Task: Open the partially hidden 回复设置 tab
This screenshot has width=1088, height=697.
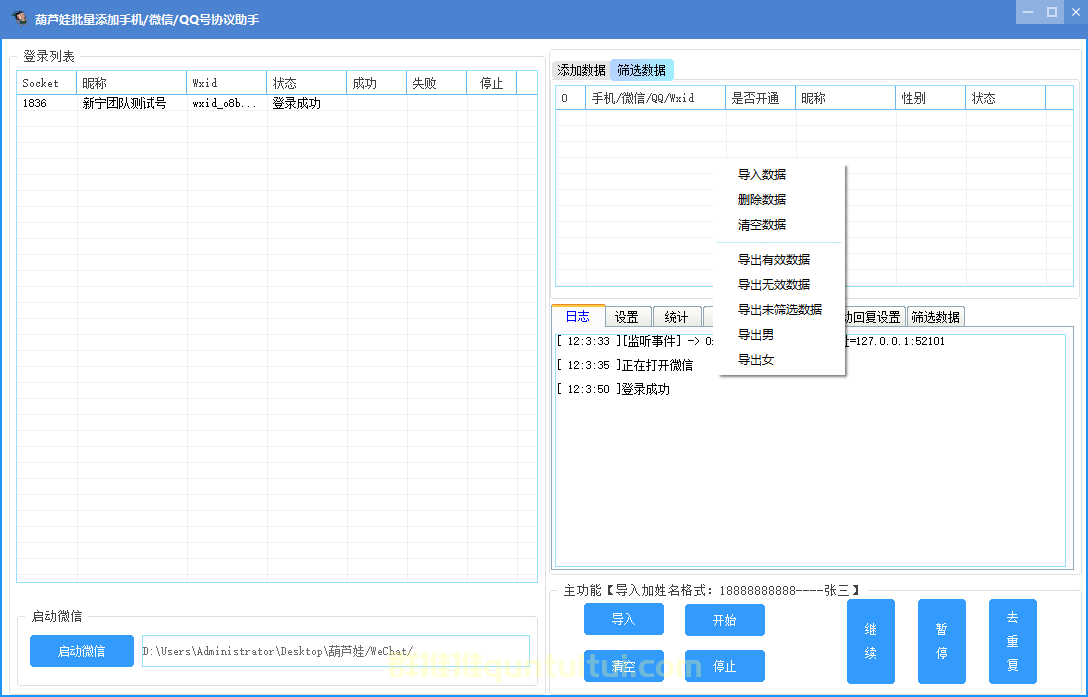Action: tap(874, 317)
